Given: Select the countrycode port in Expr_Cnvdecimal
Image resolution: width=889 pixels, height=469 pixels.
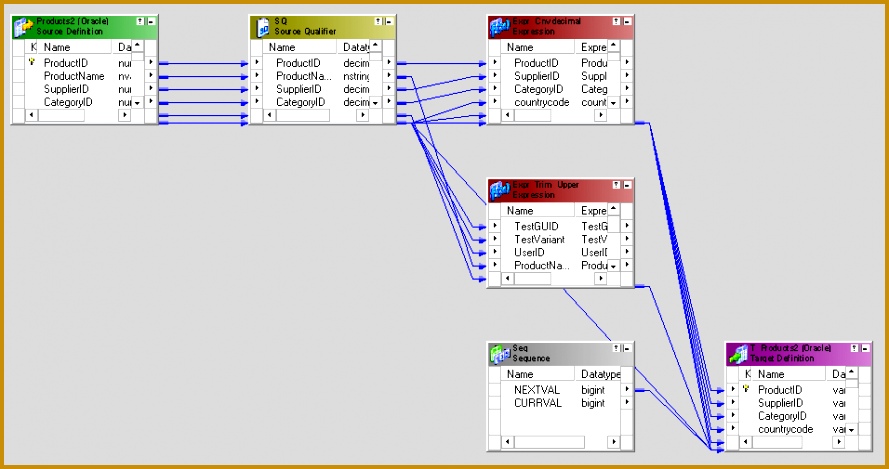Looking at the screenshot, I should [x=541, y=102].
